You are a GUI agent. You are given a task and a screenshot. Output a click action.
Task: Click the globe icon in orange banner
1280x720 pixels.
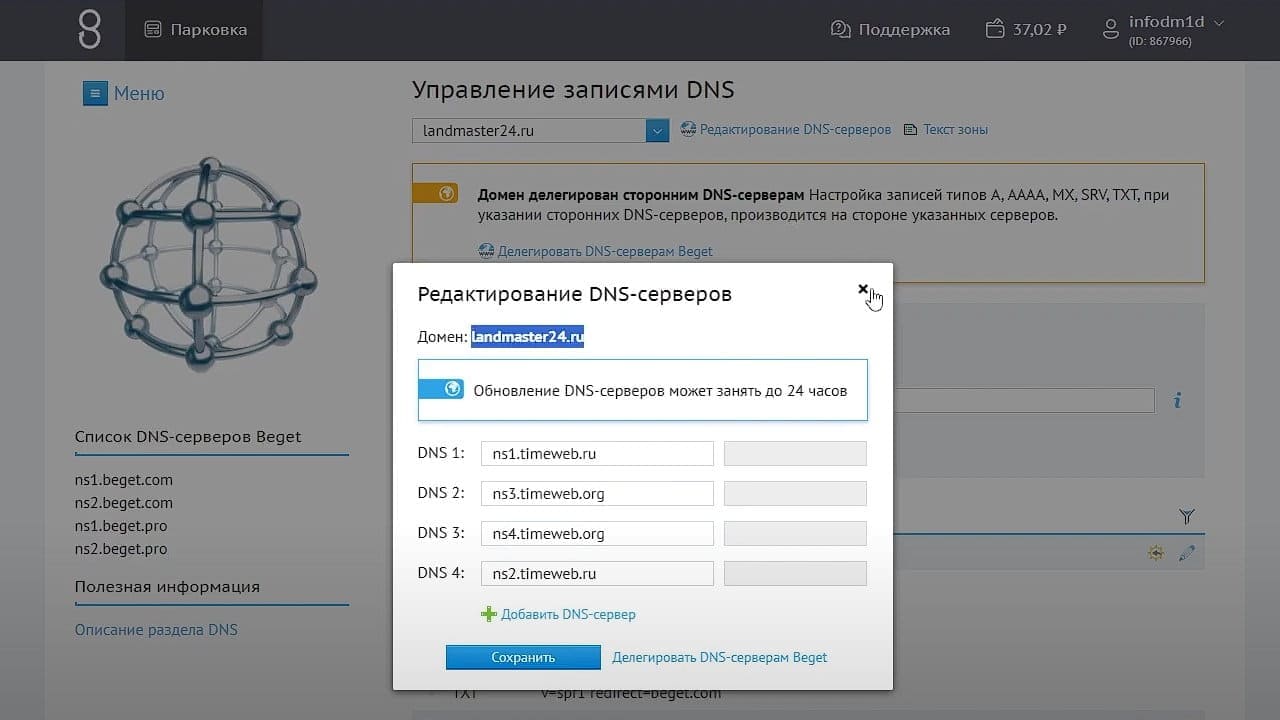click(447, 193)
